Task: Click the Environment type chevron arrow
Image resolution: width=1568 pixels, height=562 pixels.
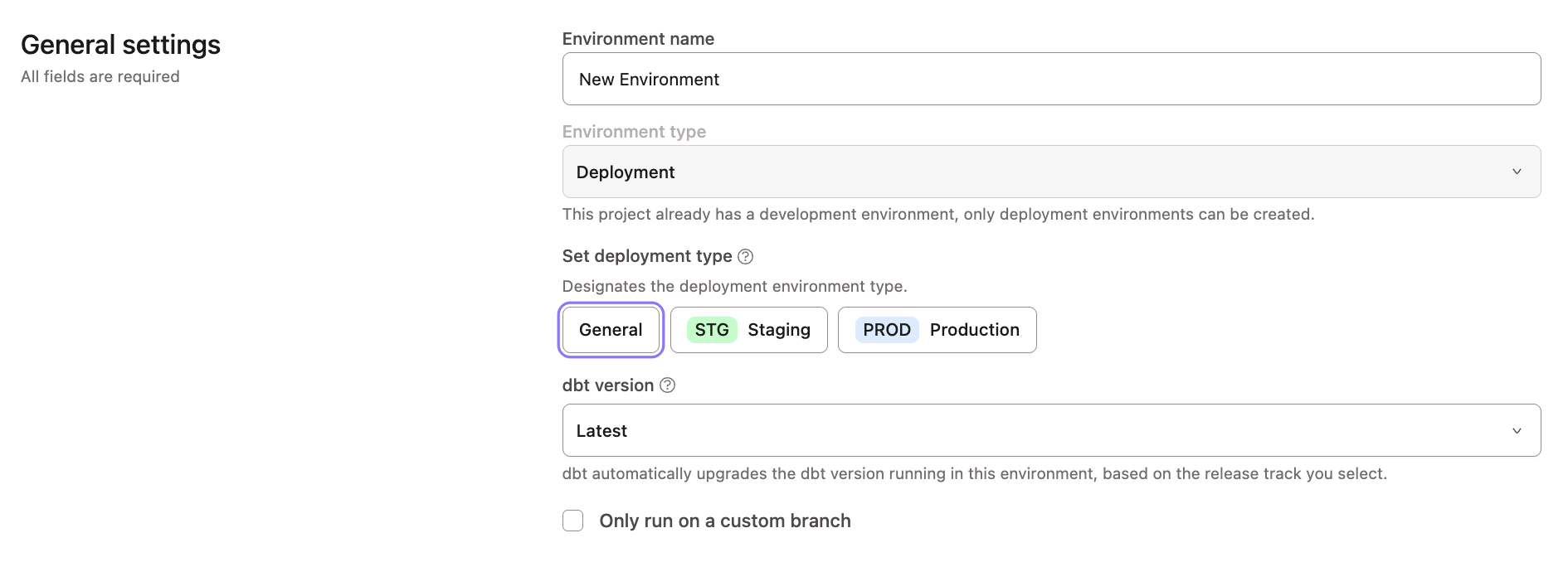Action: click(1517, 172)
